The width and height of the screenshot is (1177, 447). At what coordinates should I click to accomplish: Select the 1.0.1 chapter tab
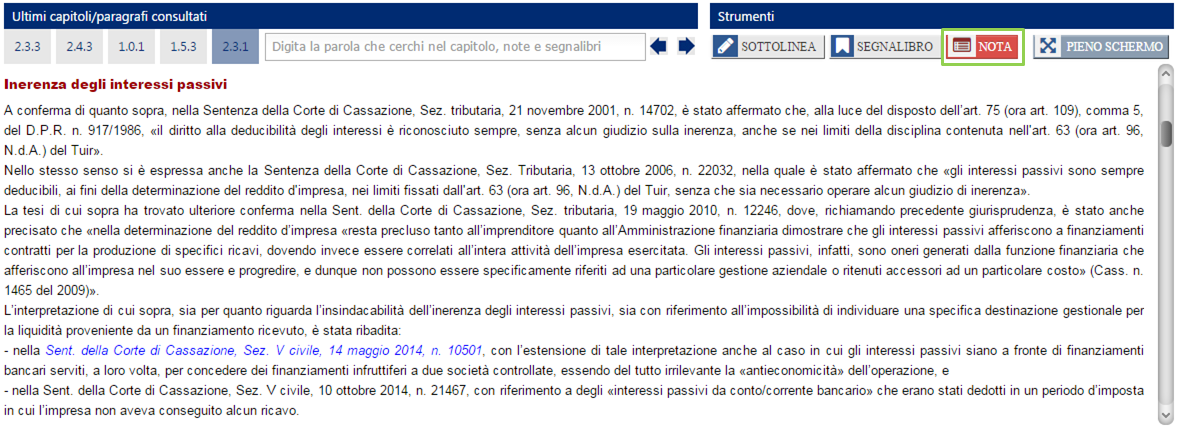coord(132,46)
